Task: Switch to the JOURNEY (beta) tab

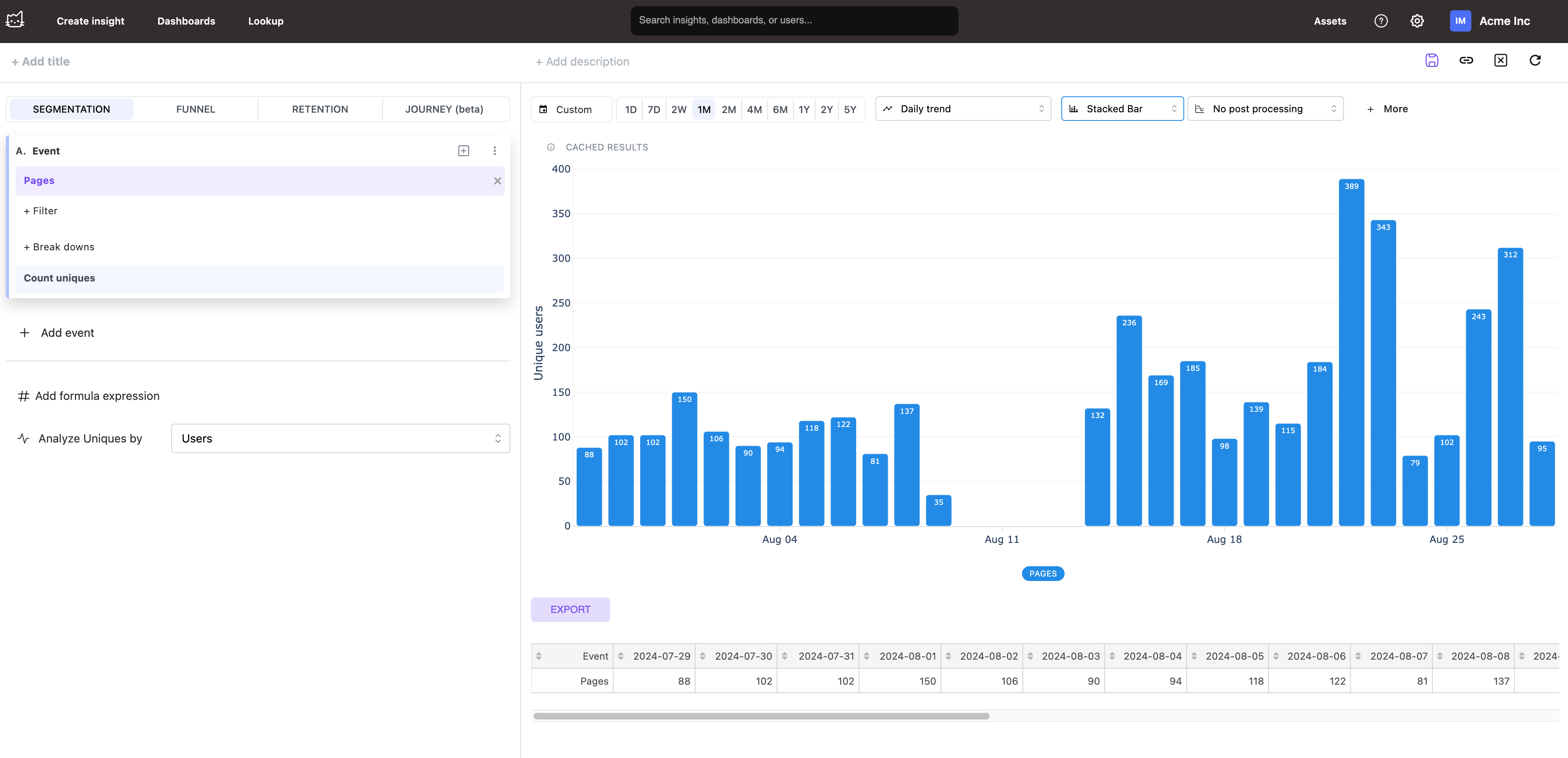Action: tap(444, 109)
